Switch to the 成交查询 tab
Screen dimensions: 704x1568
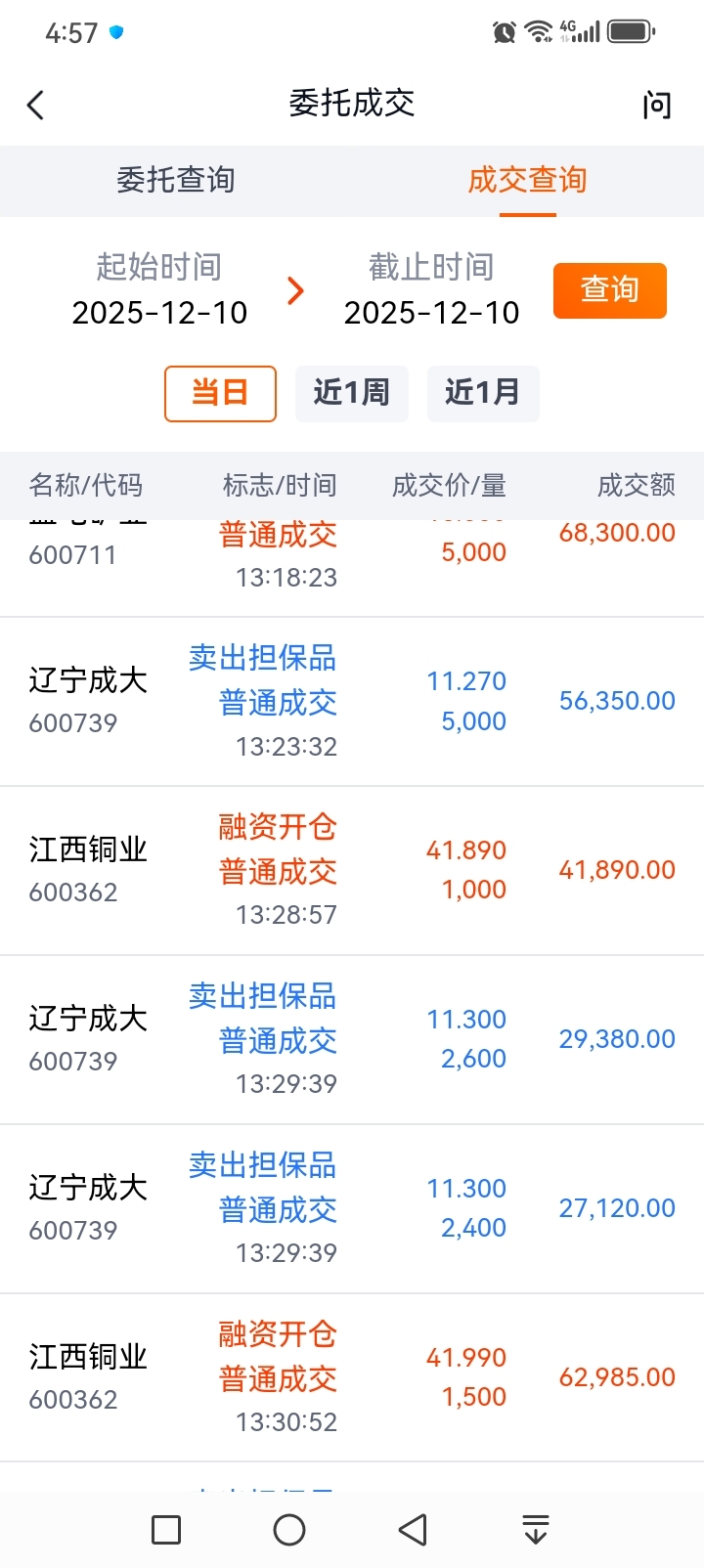(x=527, y=181)
